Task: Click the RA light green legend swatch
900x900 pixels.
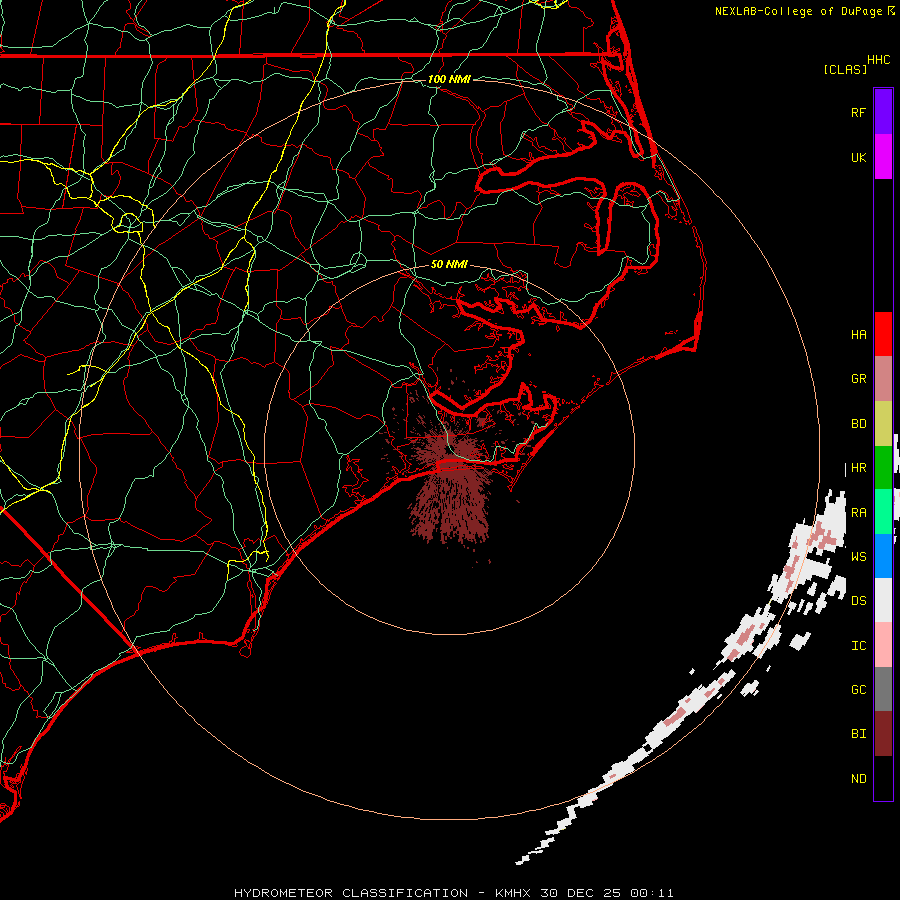Action: coord(883,512)
